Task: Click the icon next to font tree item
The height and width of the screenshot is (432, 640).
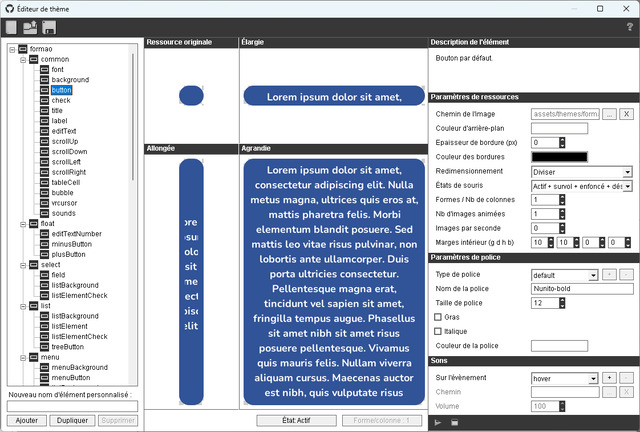Action: (x=44, y=69)
